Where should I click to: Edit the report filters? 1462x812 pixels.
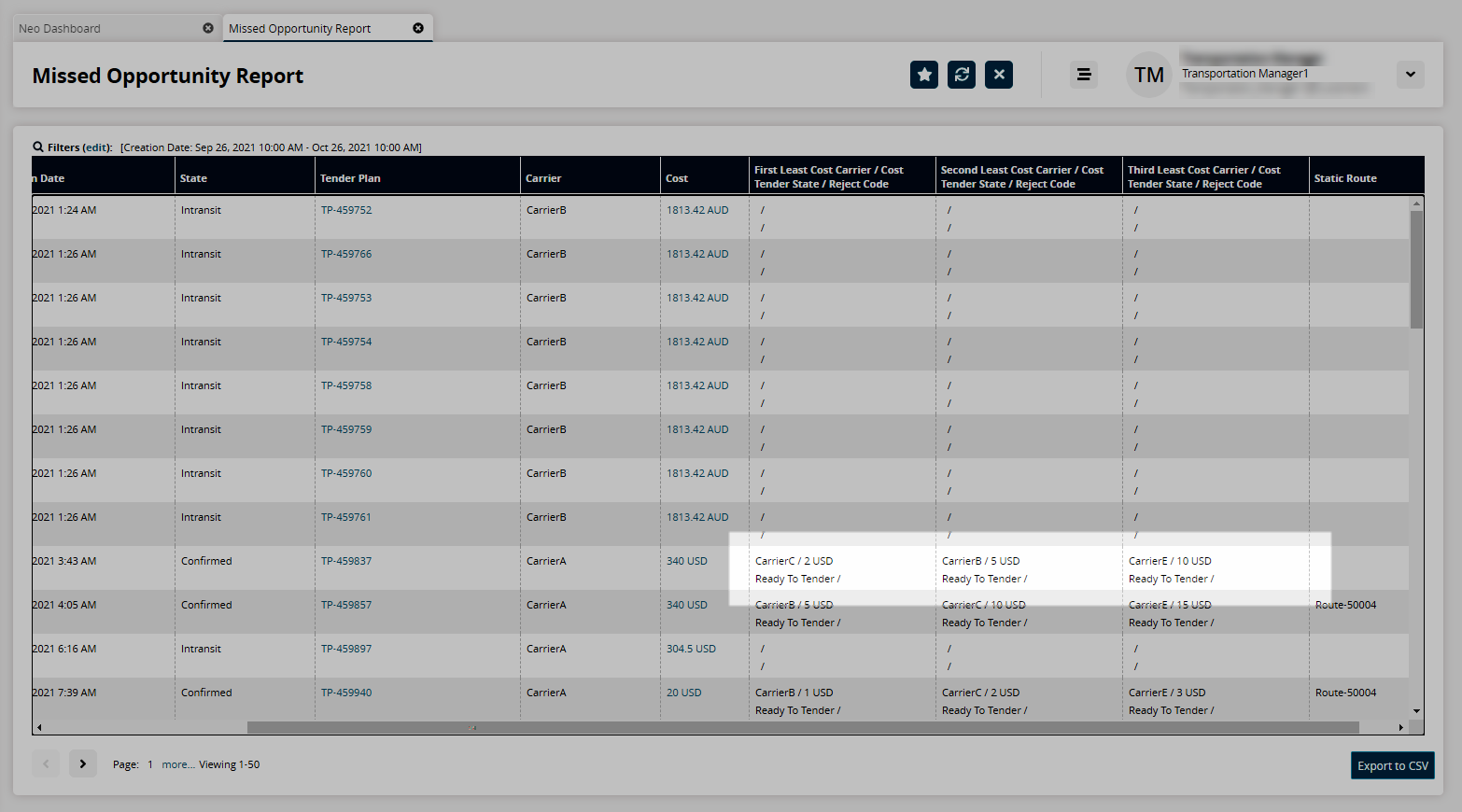click(x=96, y=147)
